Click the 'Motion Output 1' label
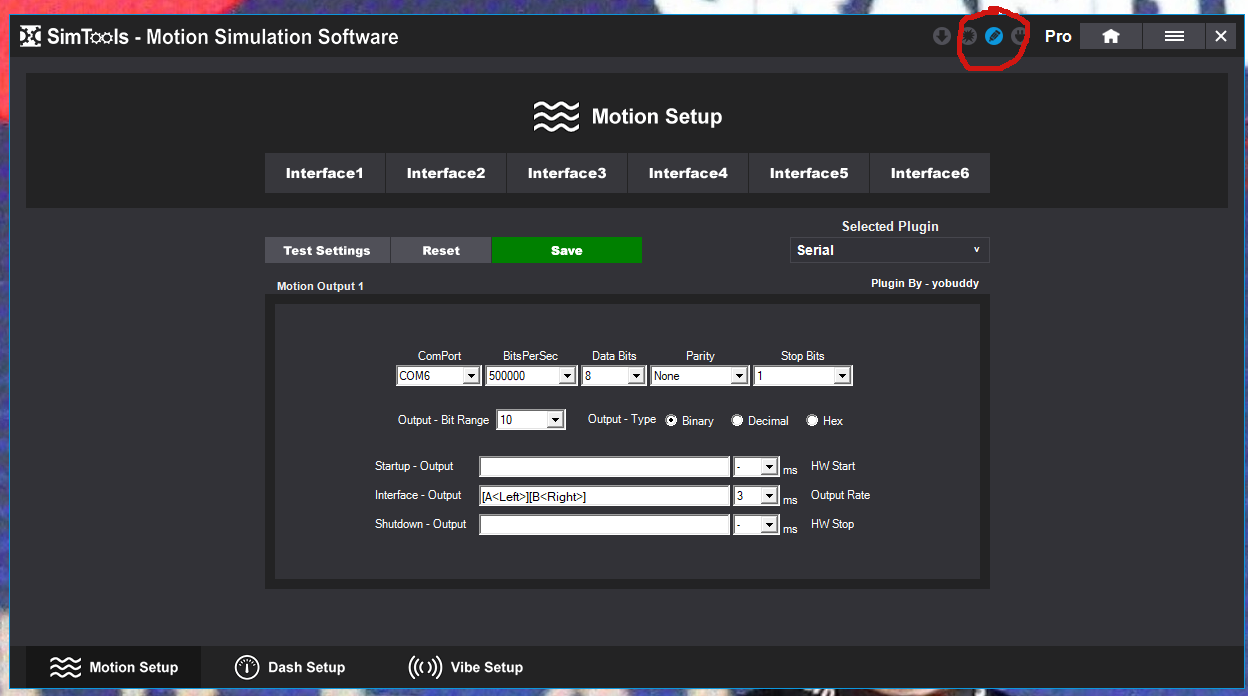 tap(320, 286)
